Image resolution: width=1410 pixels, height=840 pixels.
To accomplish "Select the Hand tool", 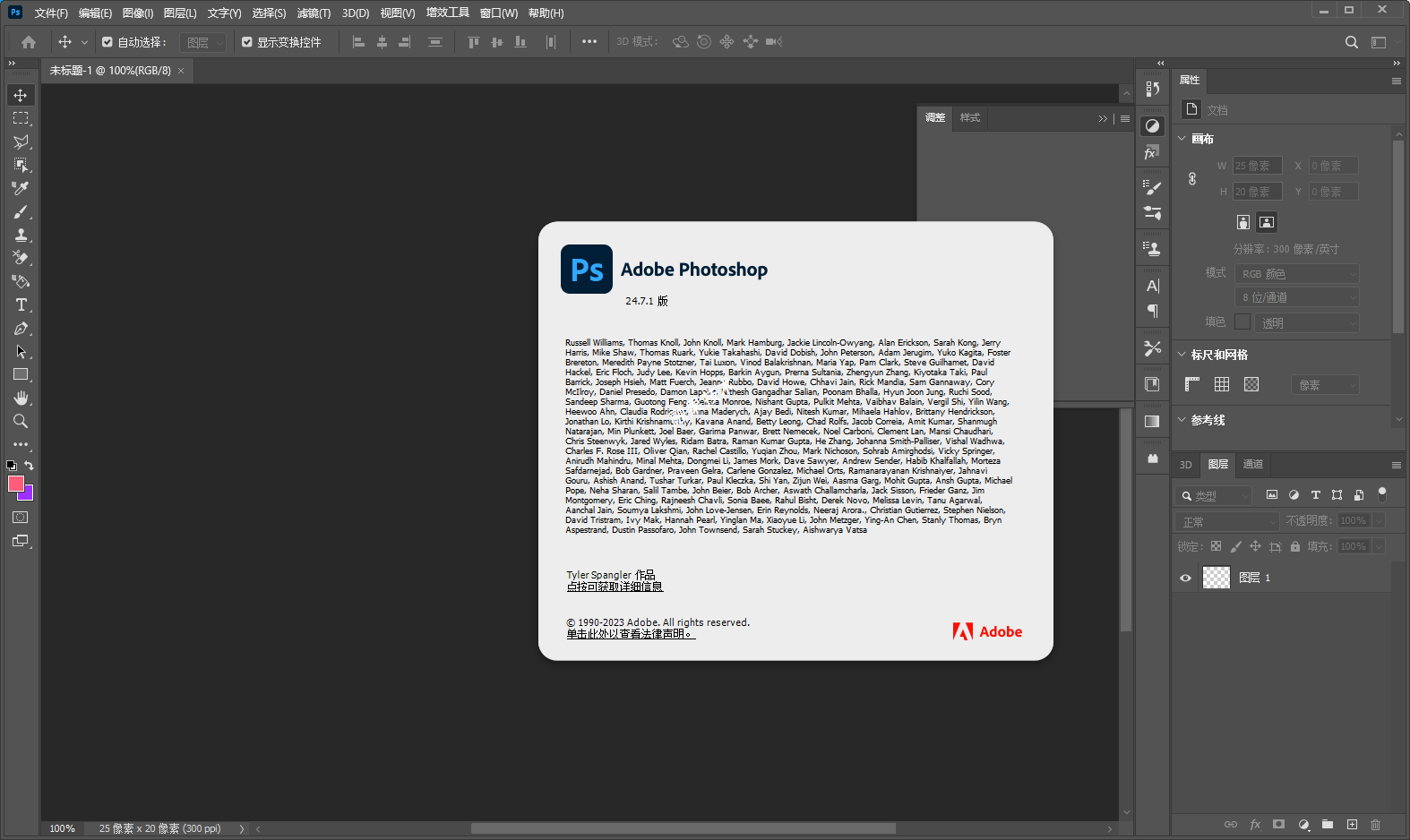I will (21, 398).
